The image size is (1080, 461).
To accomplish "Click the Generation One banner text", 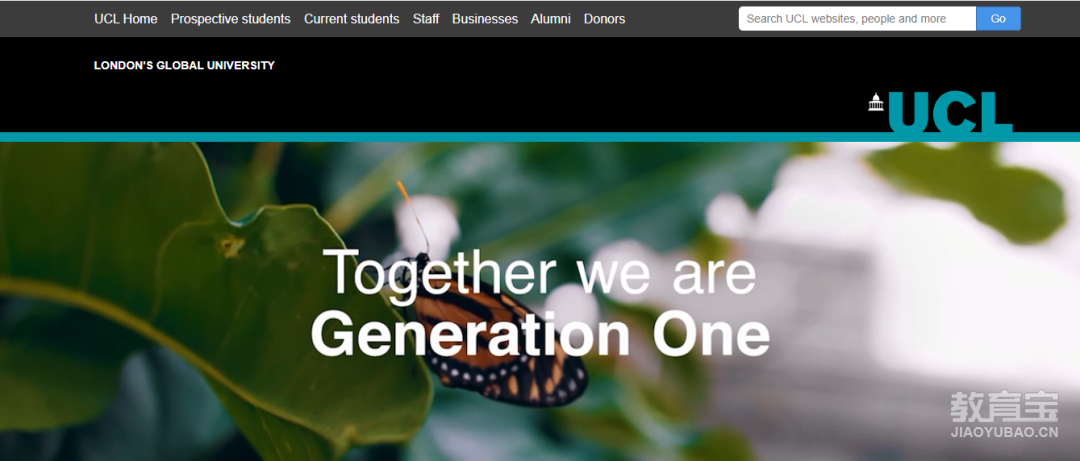I will click(x=540, y=335).
